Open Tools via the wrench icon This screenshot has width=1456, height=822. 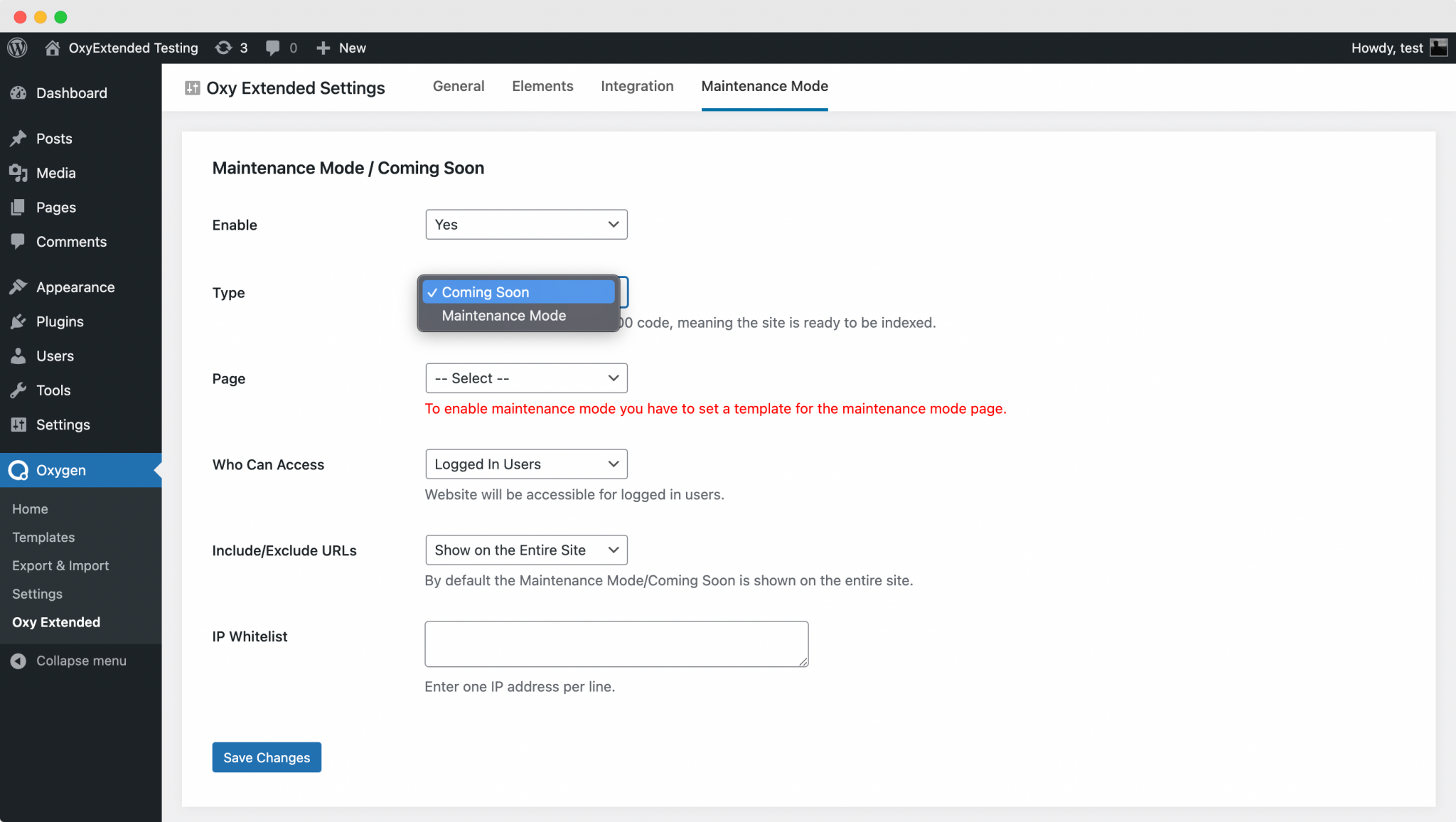(x=19, y=390)
